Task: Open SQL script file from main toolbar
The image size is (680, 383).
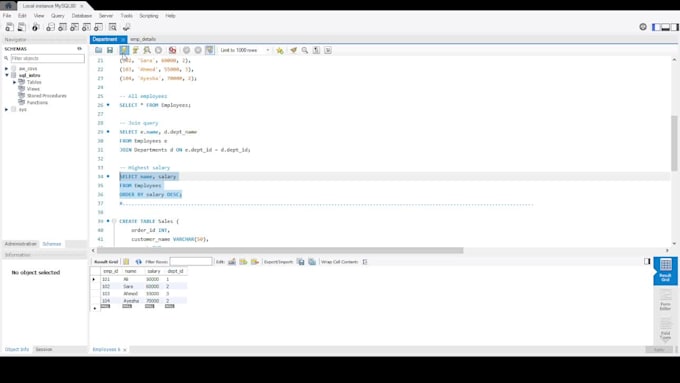Action: point(21,27)
